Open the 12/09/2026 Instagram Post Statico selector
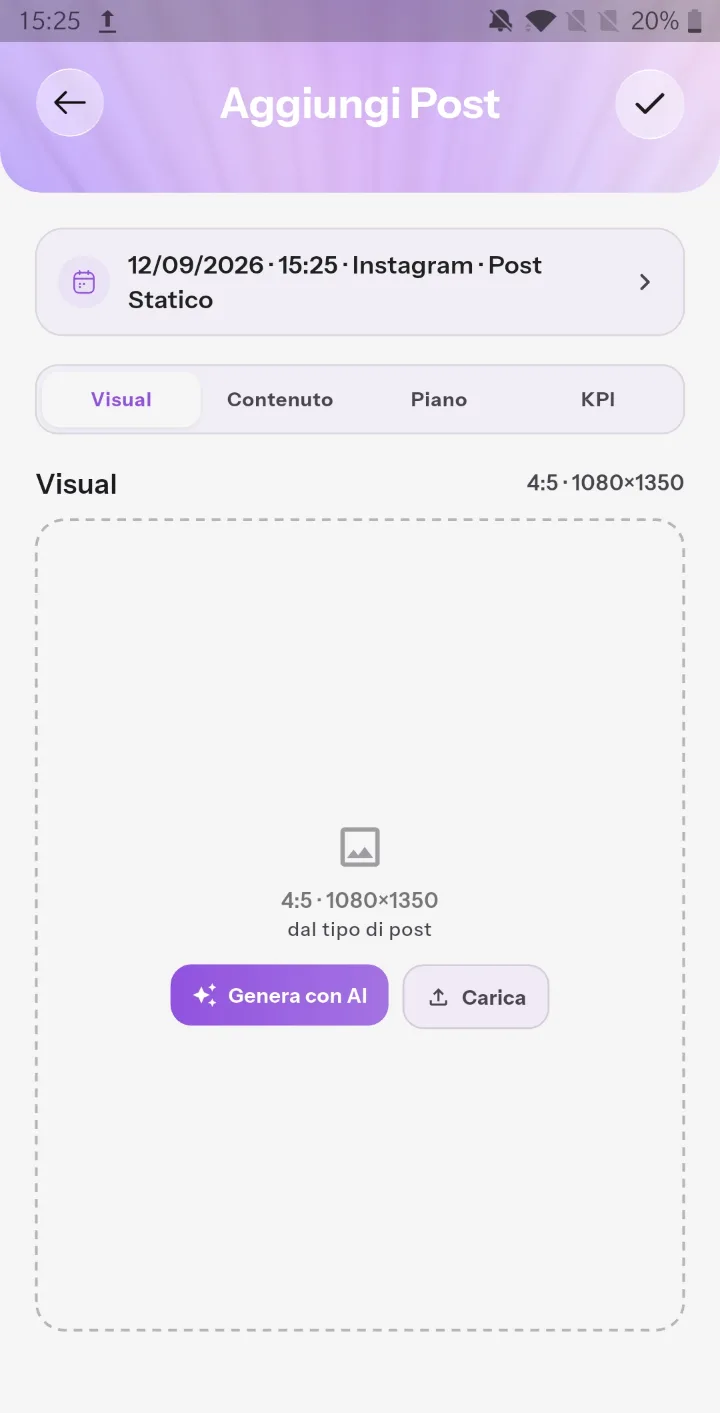 360,282
